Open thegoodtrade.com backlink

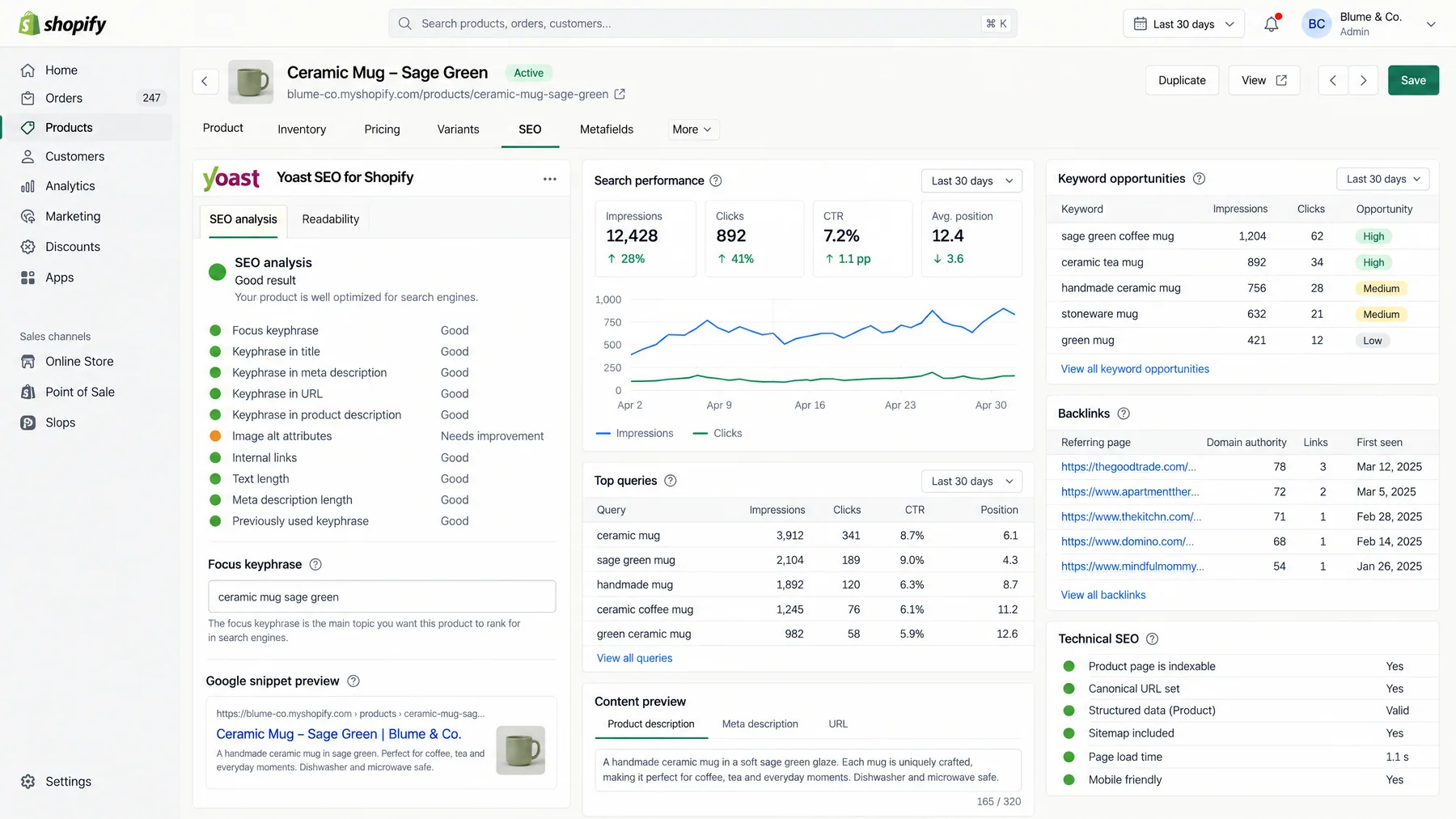coord(1128,467)
